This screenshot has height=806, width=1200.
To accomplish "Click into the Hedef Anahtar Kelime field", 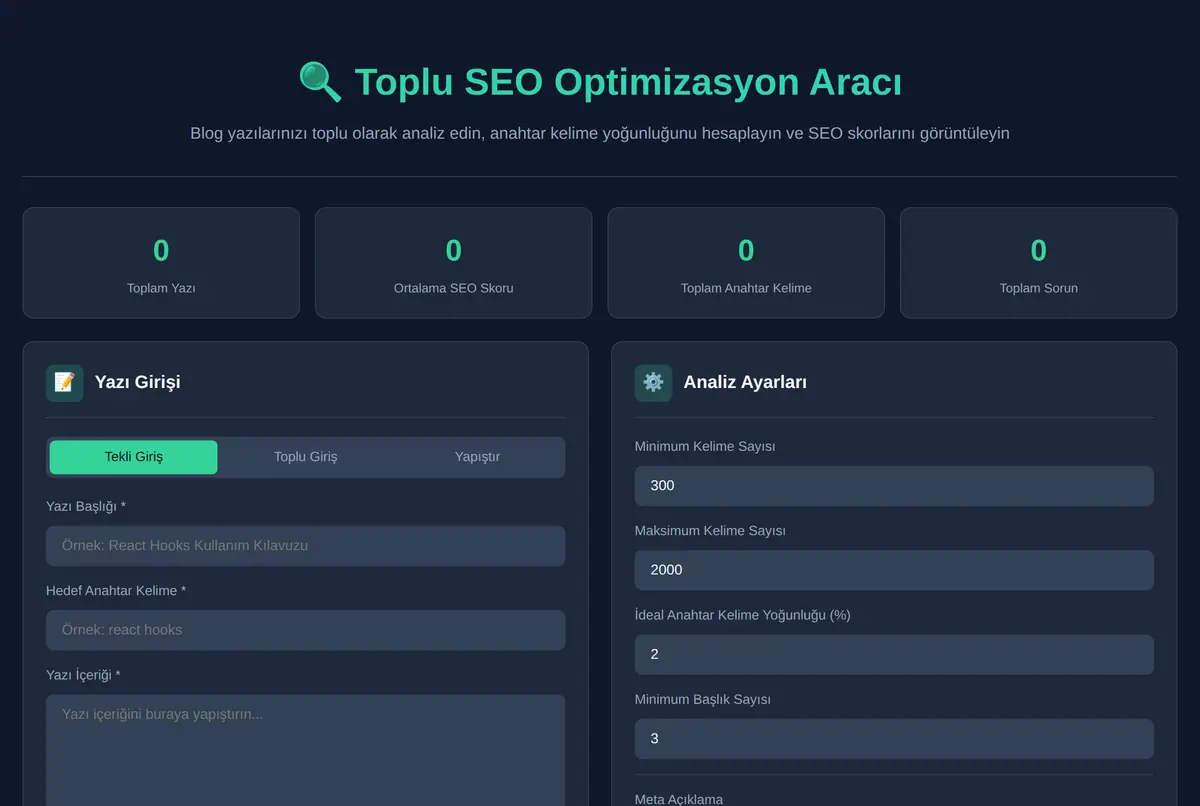I will 306,630.
